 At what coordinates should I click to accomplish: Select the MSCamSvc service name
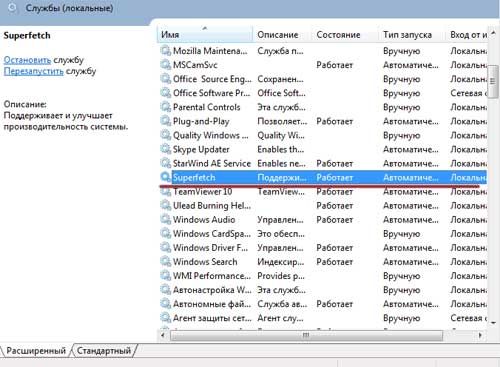[195, 65]
